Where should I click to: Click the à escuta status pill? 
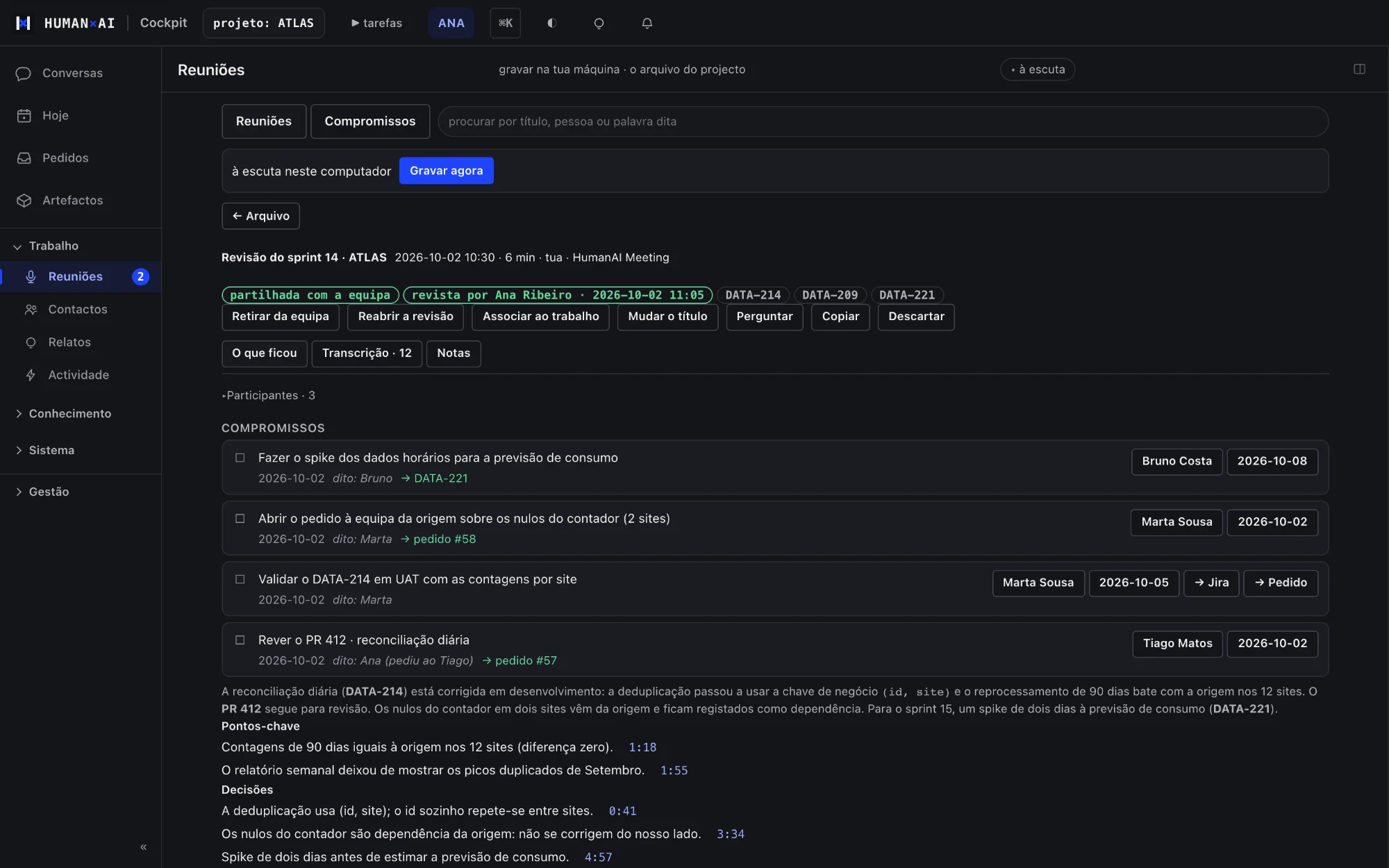(1038, 69)
